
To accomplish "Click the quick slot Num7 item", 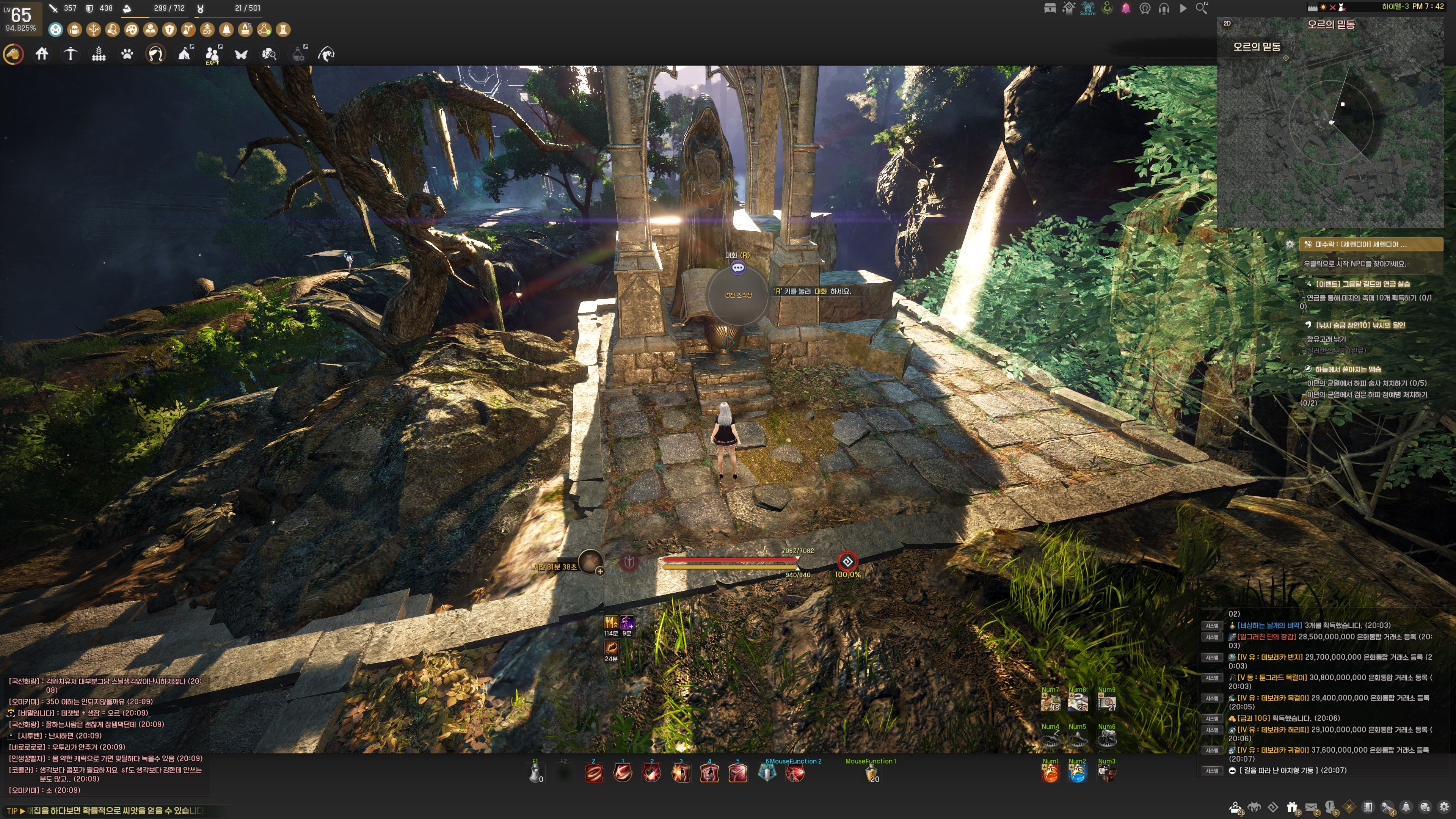I will (1050, 703).
